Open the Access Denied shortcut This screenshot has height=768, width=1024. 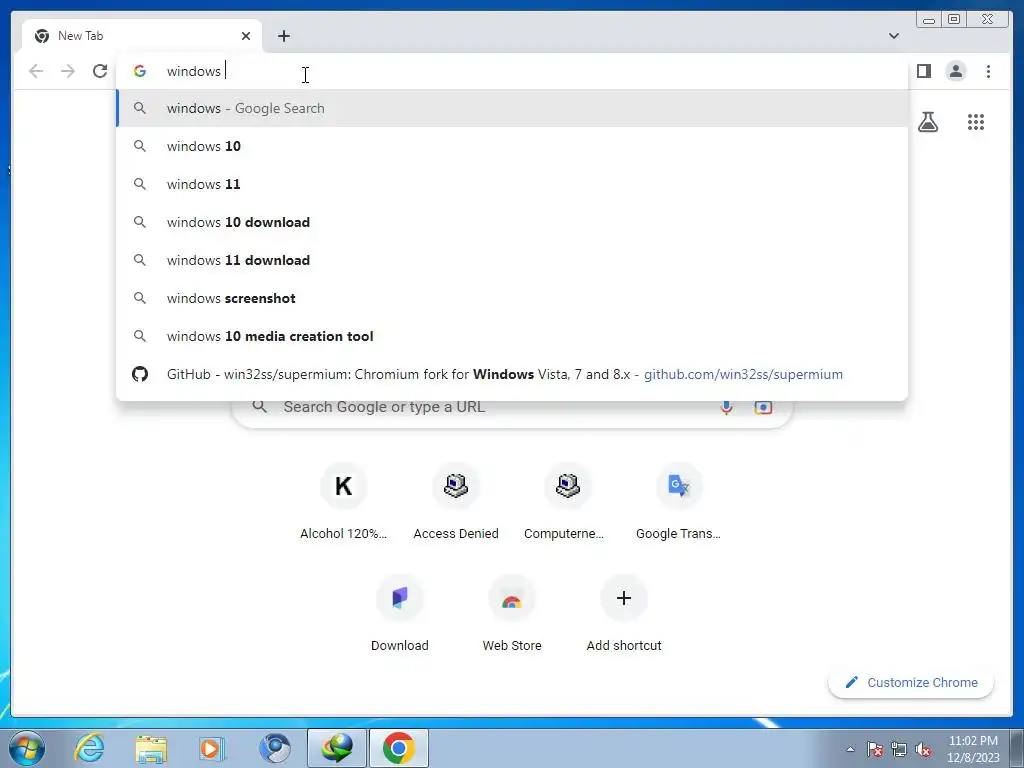456,502
